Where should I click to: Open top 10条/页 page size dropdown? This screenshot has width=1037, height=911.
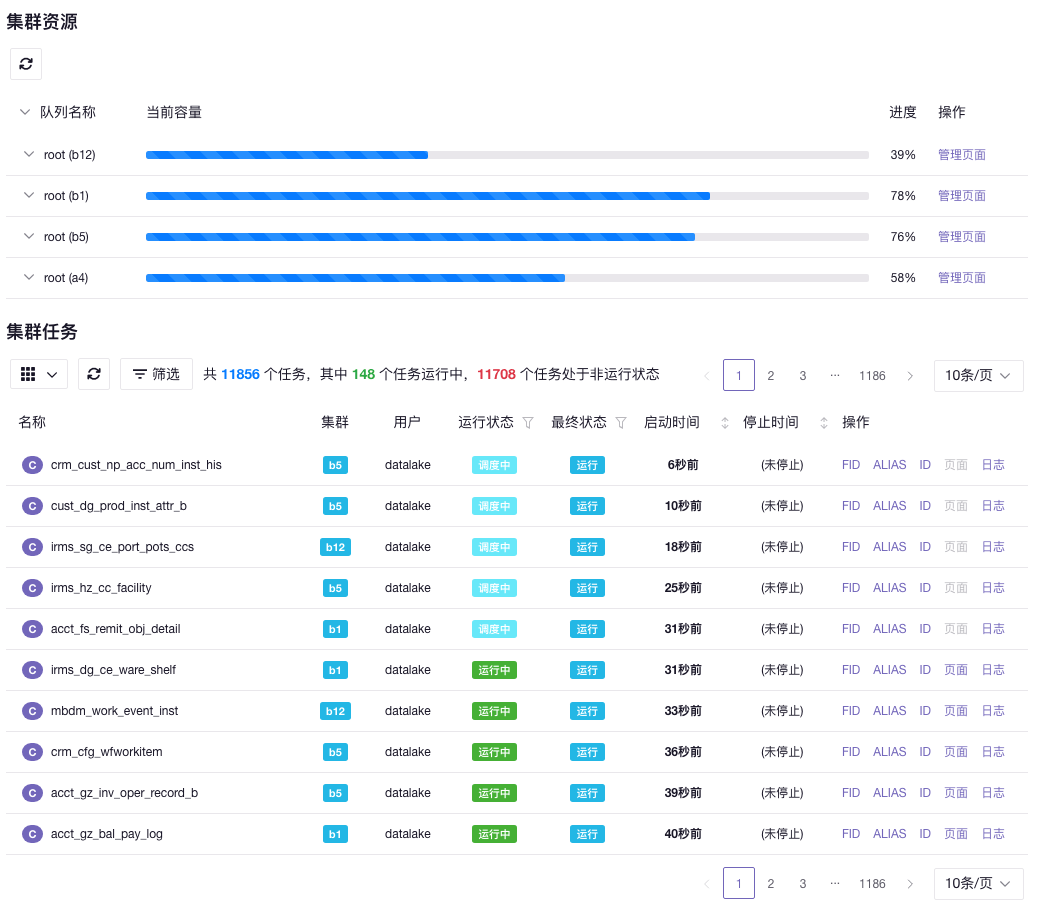978,376
